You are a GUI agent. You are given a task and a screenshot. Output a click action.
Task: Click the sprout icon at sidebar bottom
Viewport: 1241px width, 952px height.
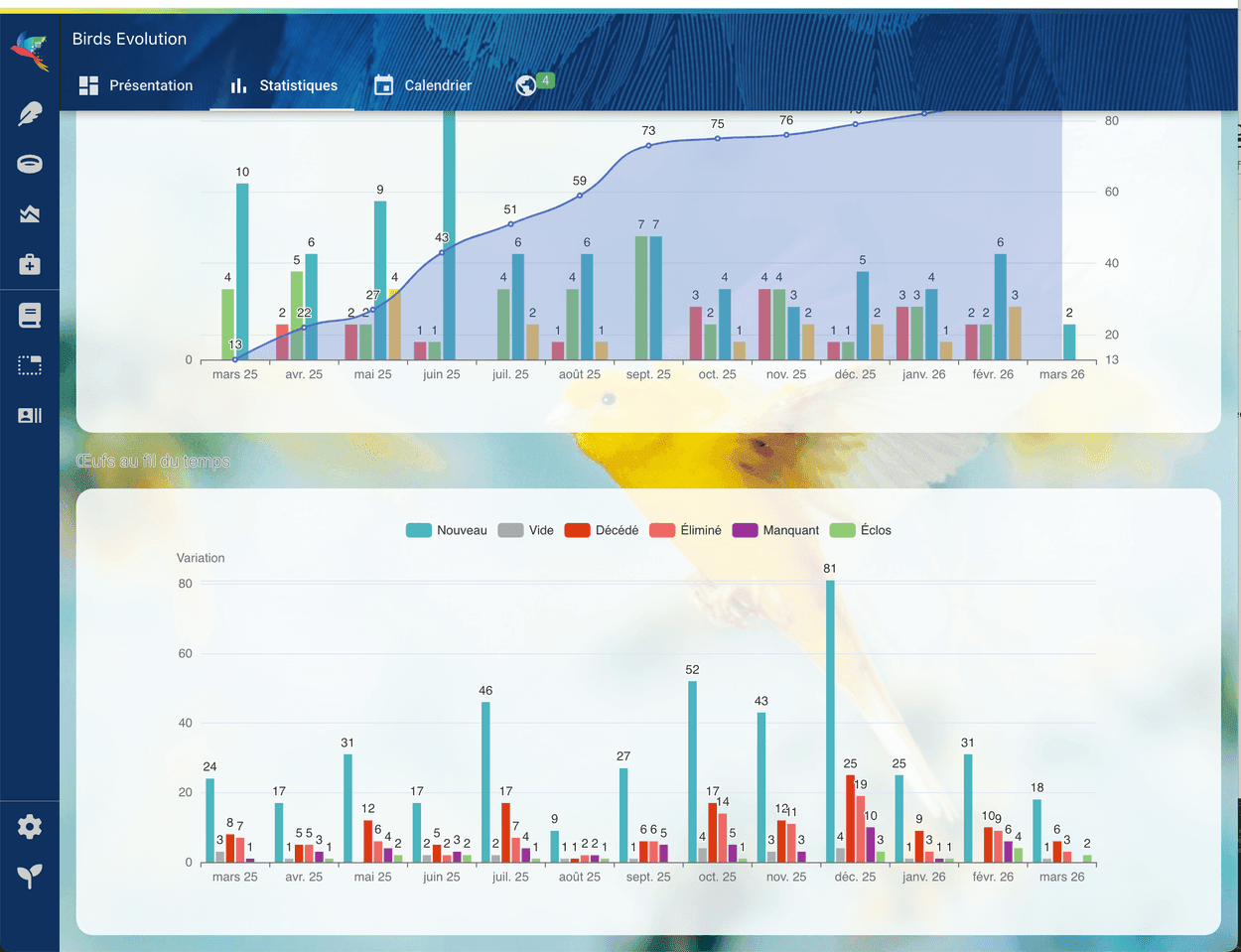pyautogui.click(x=30, y=876)
